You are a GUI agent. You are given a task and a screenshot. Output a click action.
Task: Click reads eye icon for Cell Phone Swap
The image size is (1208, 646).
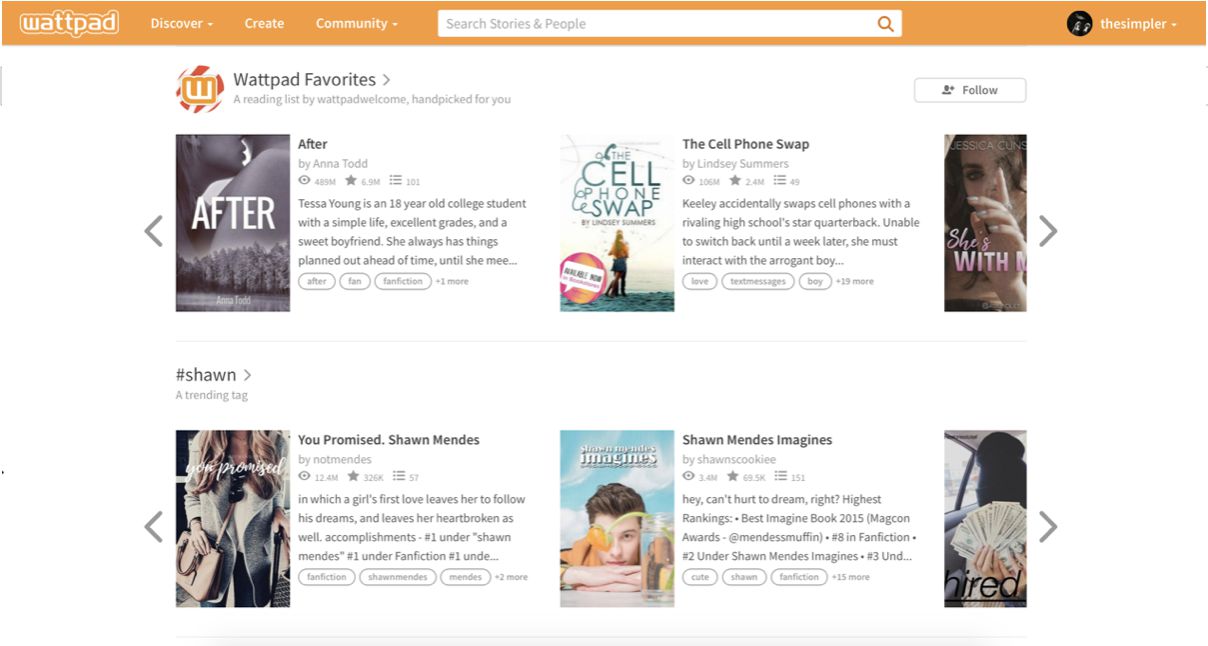pos(689,181)
